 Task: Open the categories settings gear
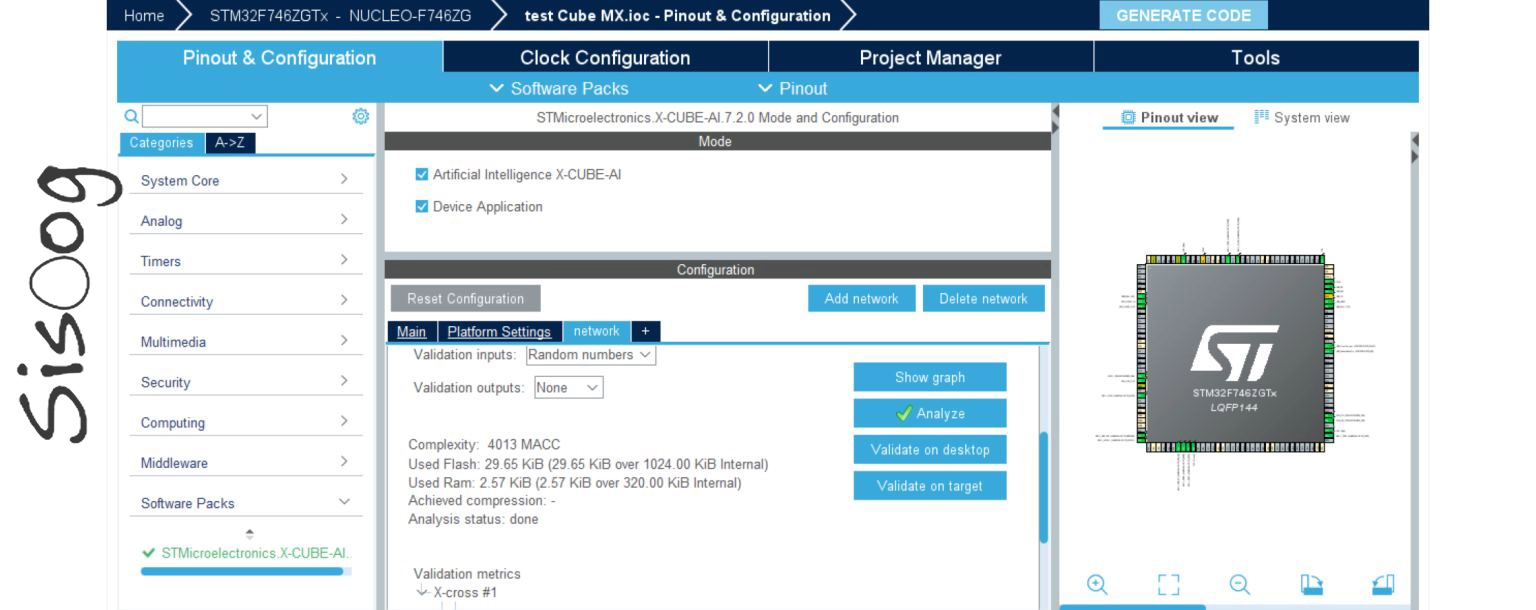(x=361, y=116)
